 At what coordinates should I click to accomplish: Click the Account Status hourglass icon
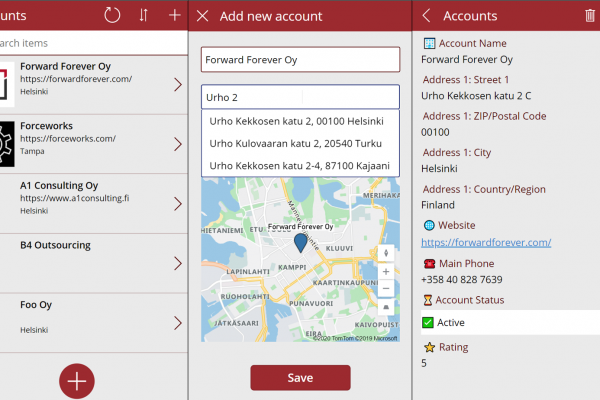427,300
